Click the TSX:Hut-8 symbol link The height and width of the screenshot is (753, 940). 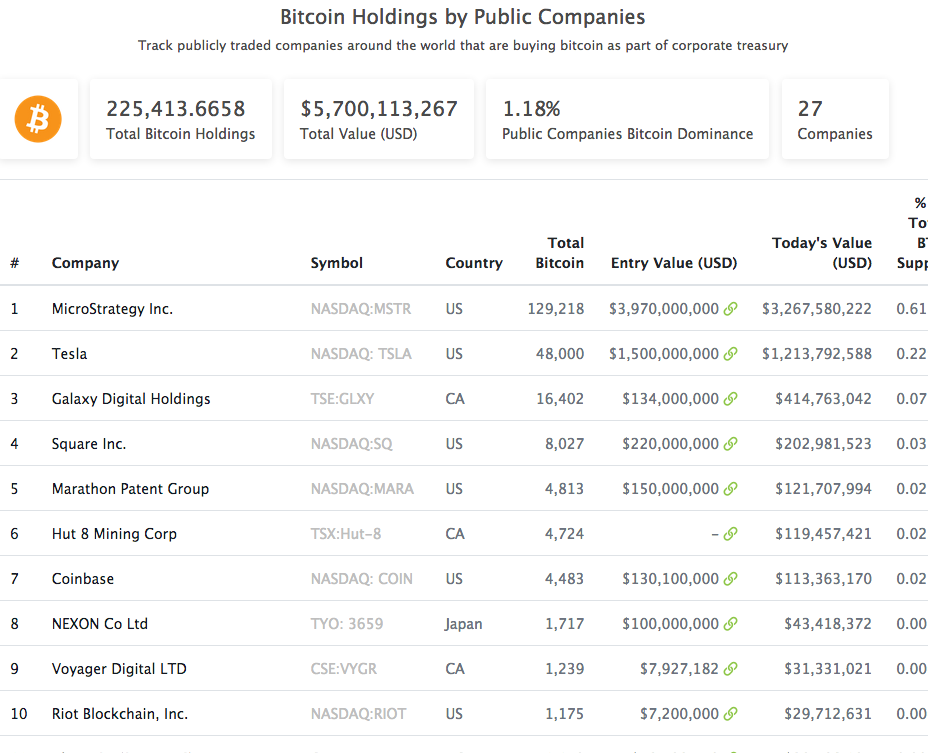tap(346, 534)
